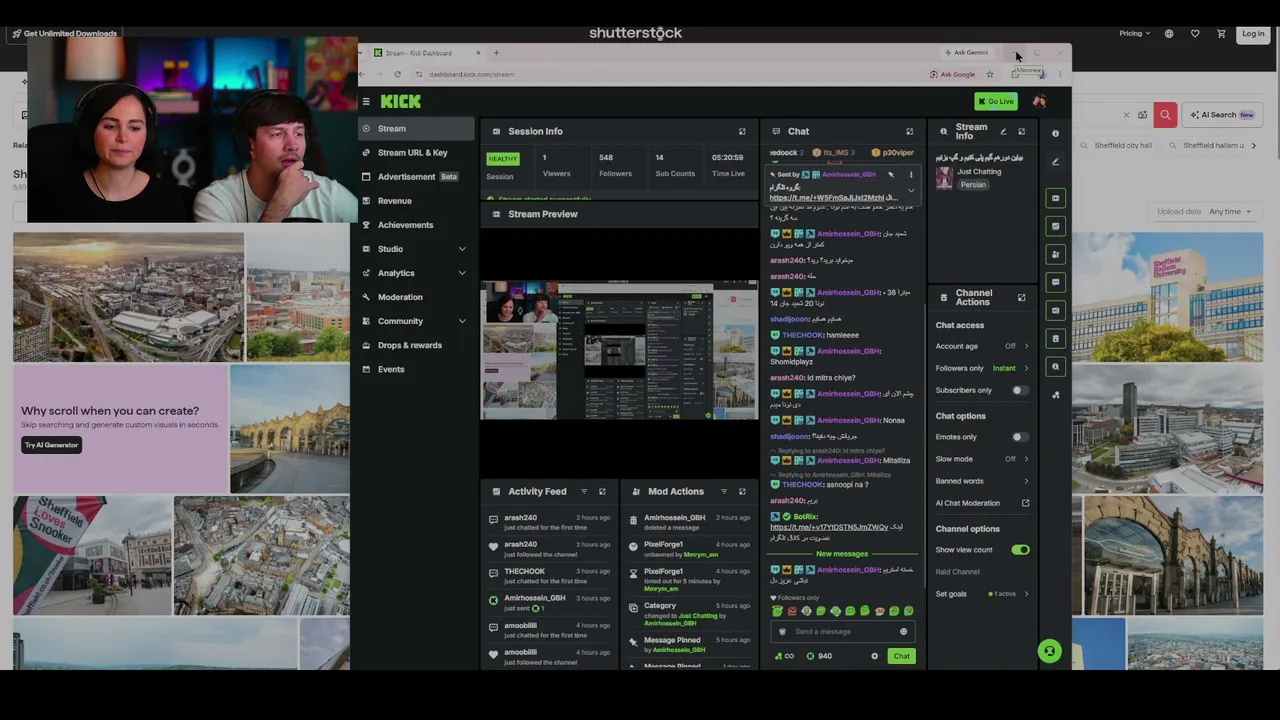Pop out the Chat panel
The width and height of the screenshot is (1280, 720).
[x=909, y=131]
